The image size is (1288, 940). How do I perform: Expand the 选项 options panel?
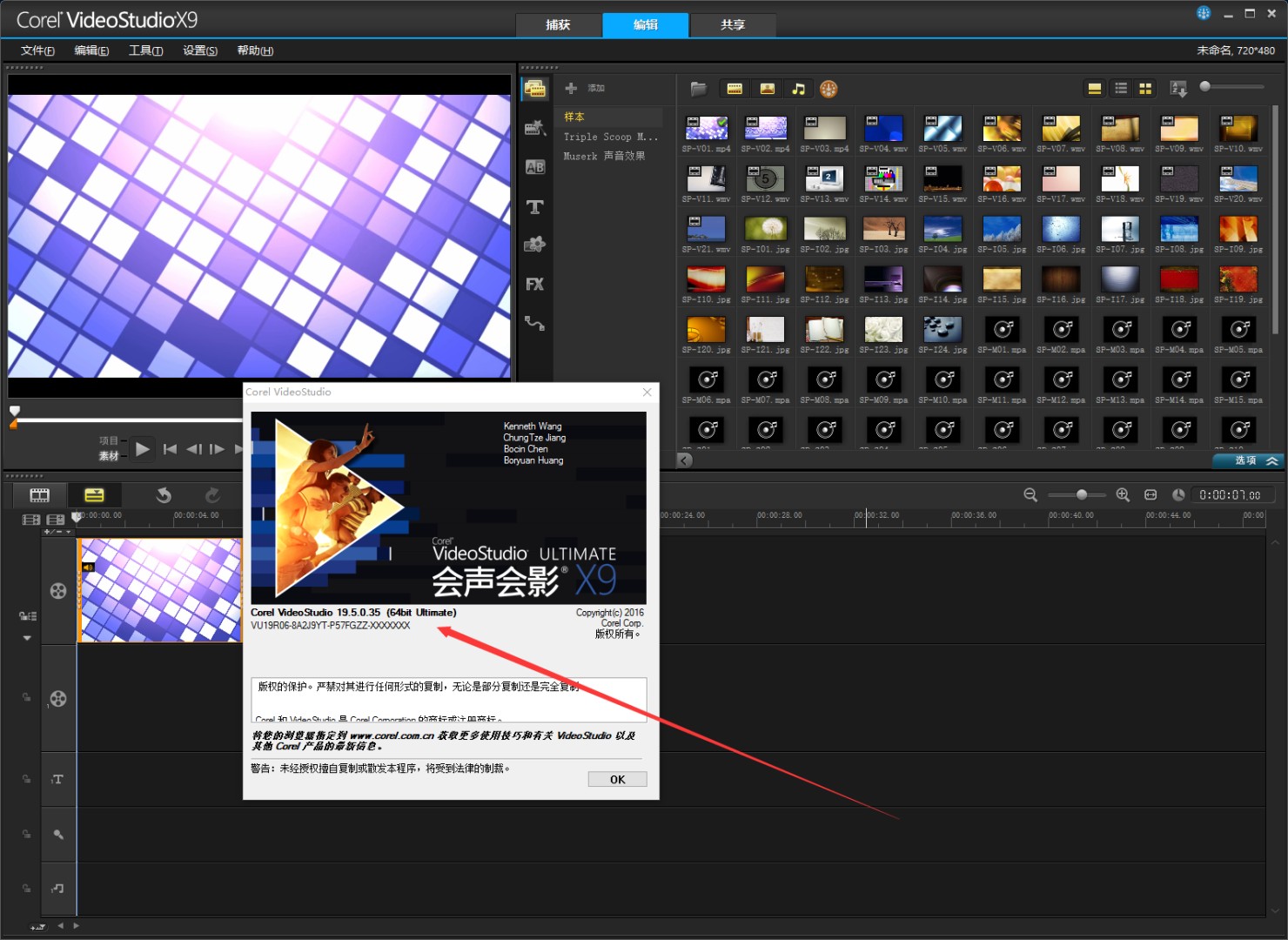click(x=1249, y=460)
